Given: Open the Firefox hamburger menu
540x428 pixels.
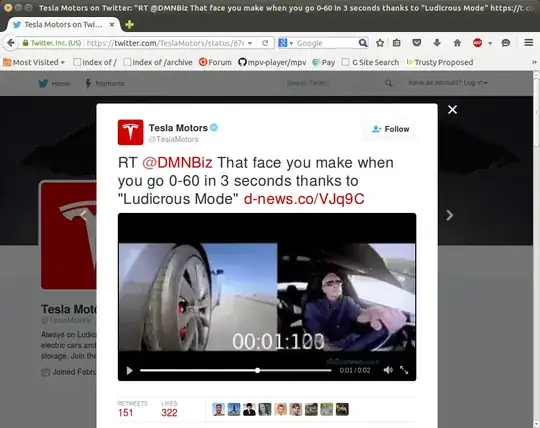Looking at the screenshot, I should coord(529,43).
